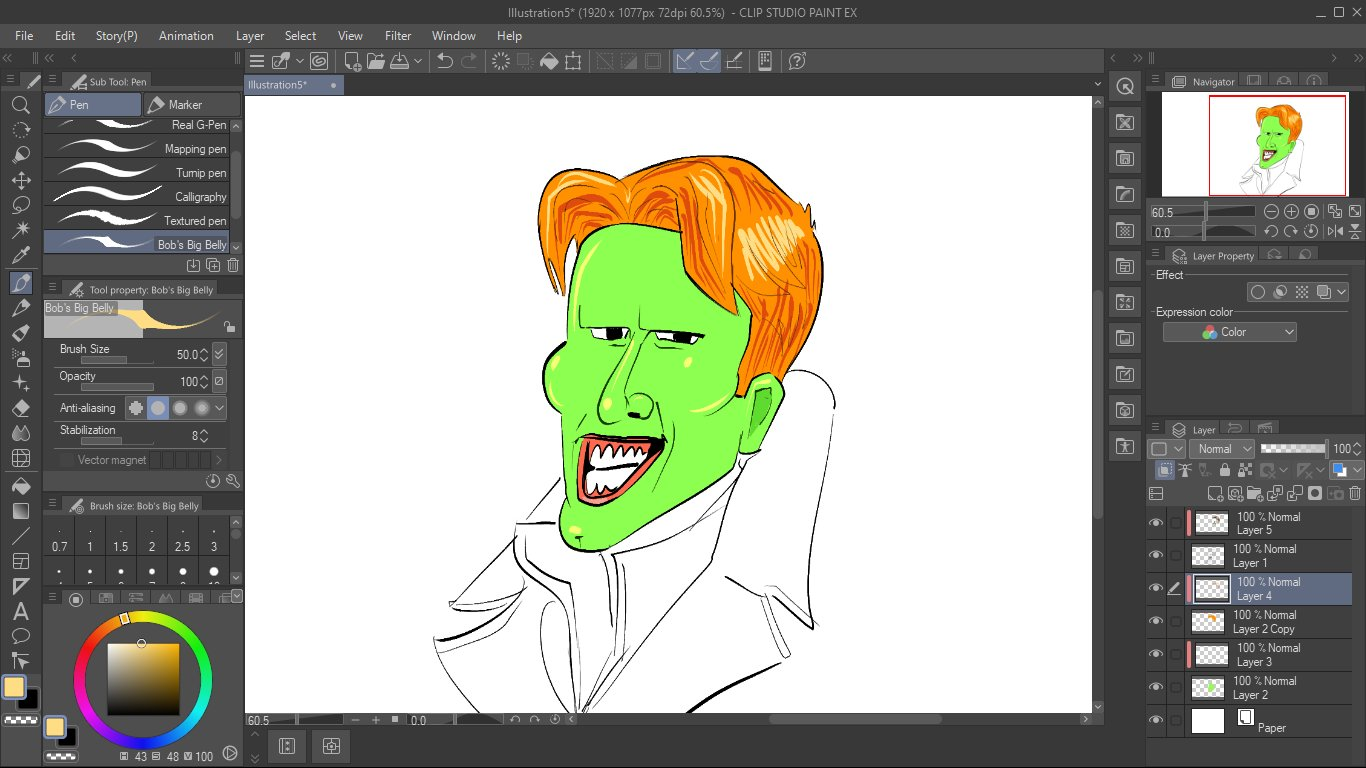Toggle the Vector magnet checkbox
This screenshot has width=1366, height=768.
point(67,460)
